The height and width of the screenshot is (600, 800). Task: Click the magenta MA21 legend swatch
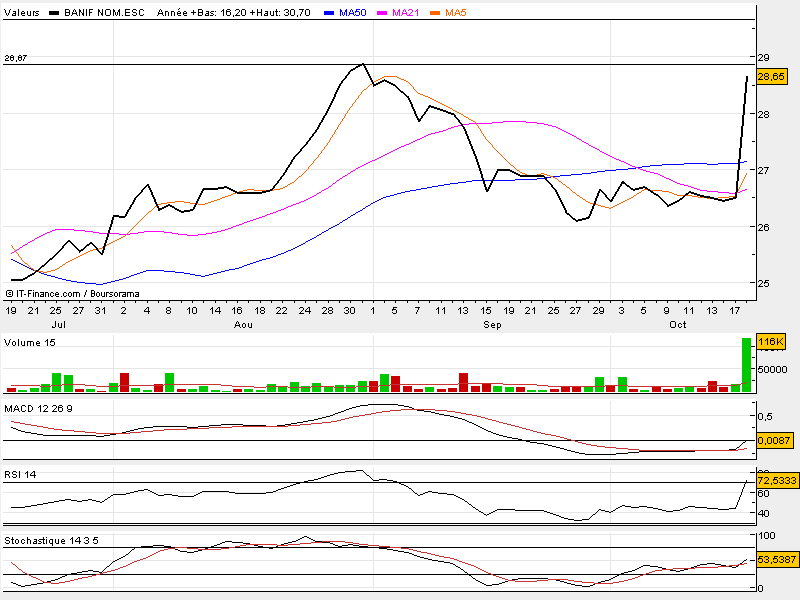(382, 13)
